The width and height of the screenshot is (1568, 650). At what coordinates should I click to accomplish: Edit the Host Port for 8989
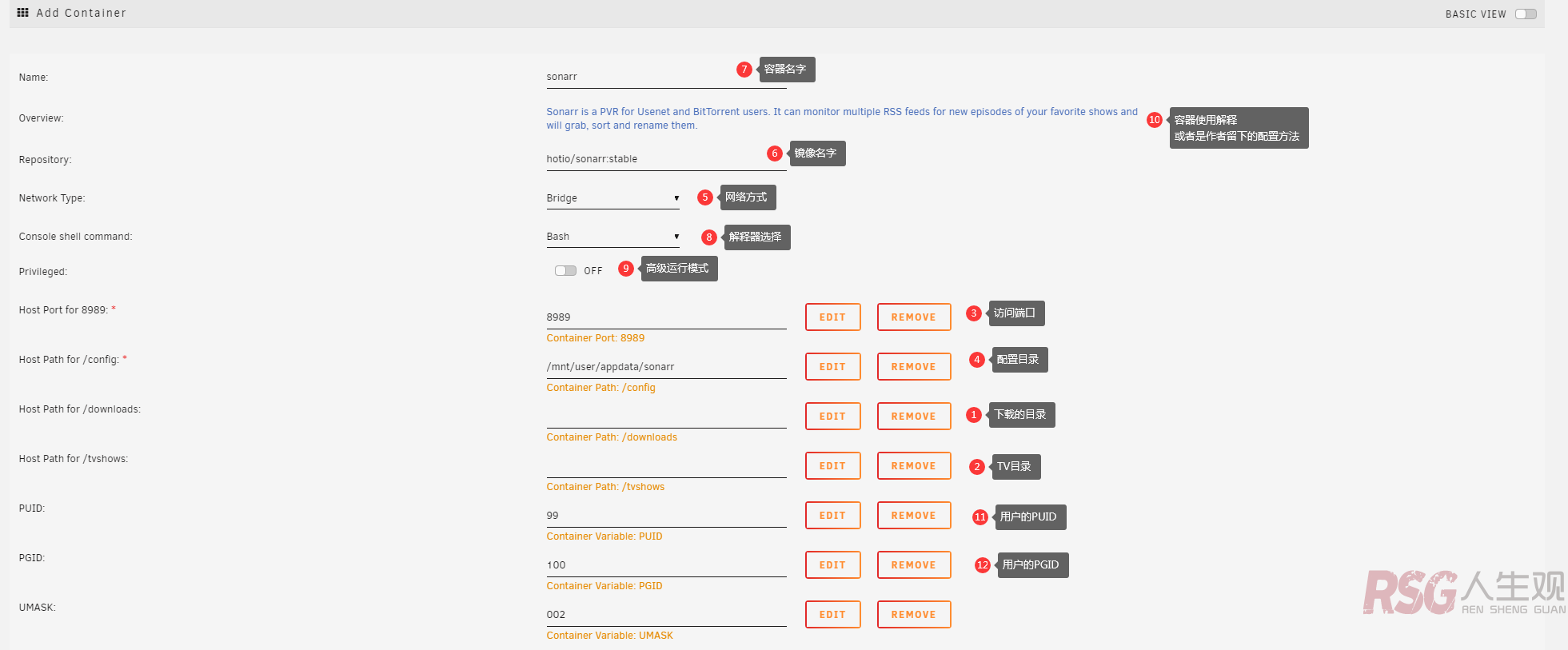[832, 317]
